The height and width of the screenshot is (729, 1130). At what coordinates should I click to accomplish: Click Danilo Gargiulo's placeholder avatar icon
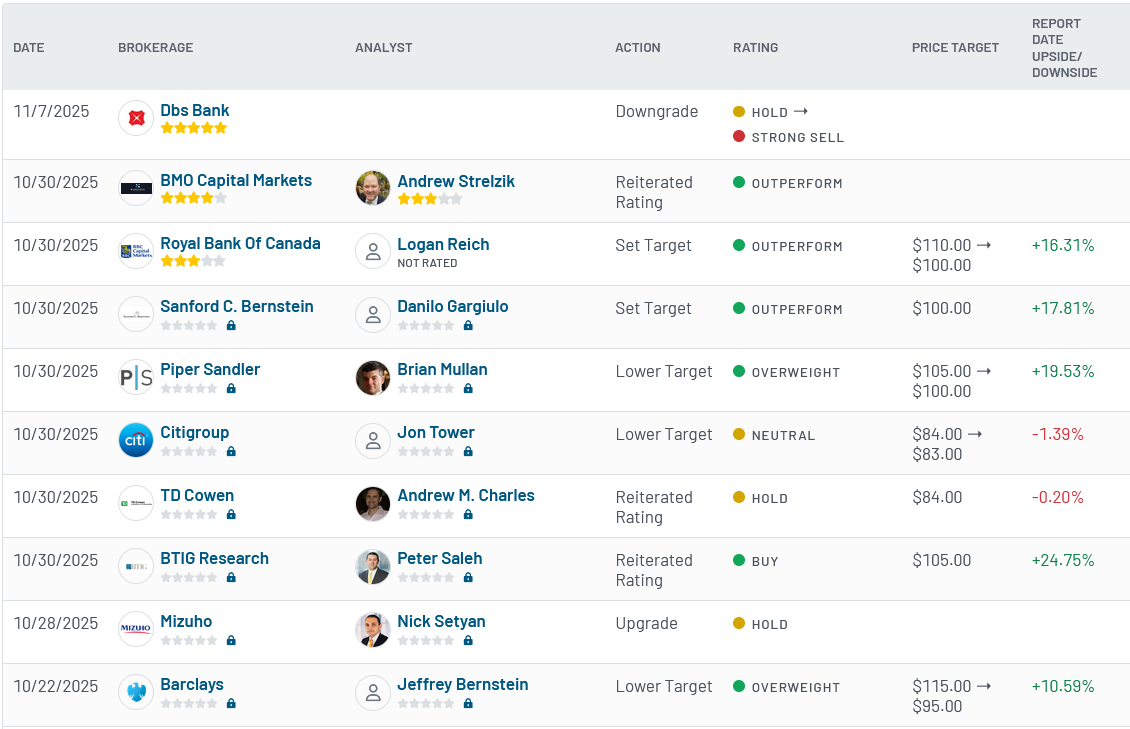pyautogui.click(x=373, y=314)
